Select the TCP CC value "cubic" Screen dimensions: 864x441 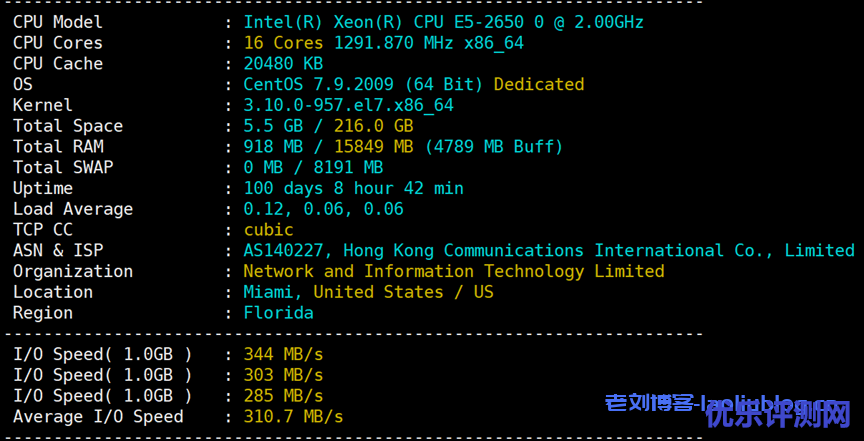(268, 230)
